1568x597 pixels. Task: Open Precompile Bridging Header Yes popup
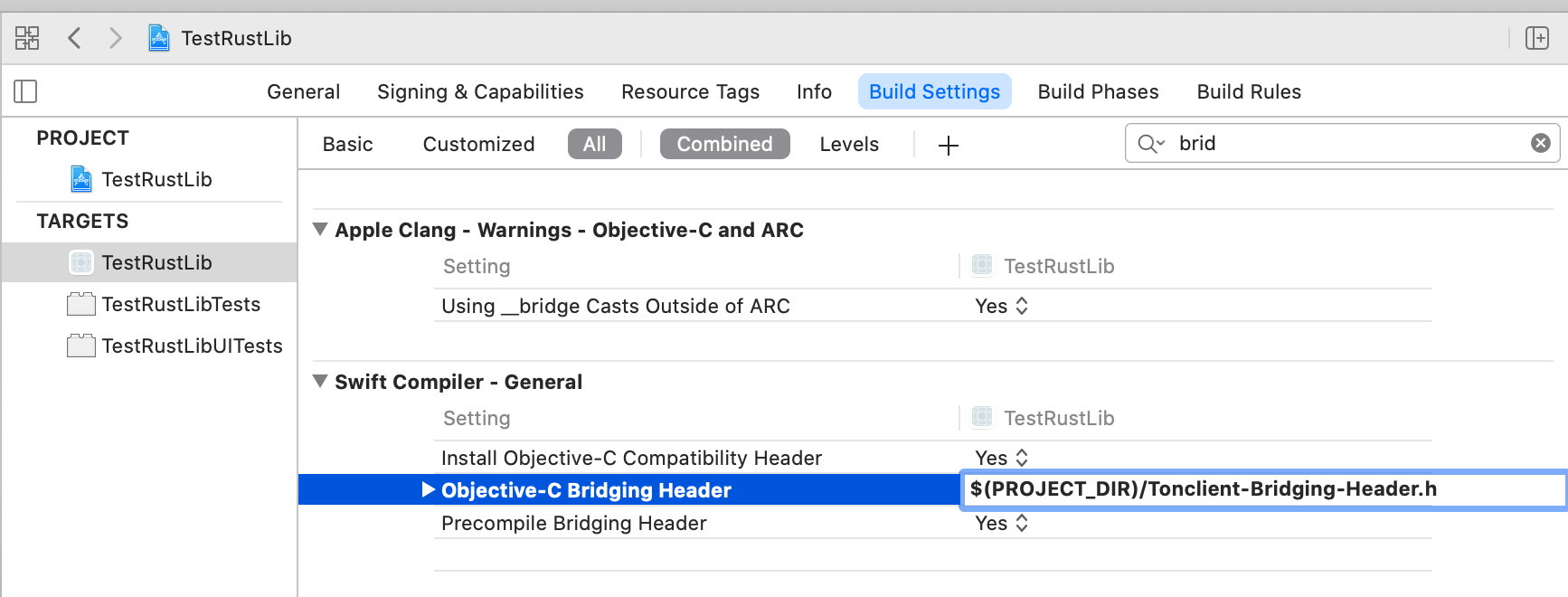tap(1002, 523)
